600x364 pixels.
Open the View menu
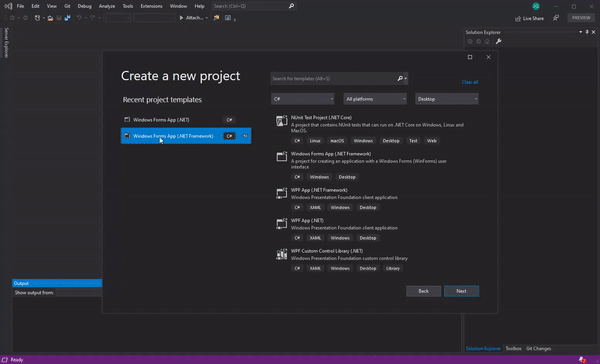pyautogui.click(x=52, y=6)
